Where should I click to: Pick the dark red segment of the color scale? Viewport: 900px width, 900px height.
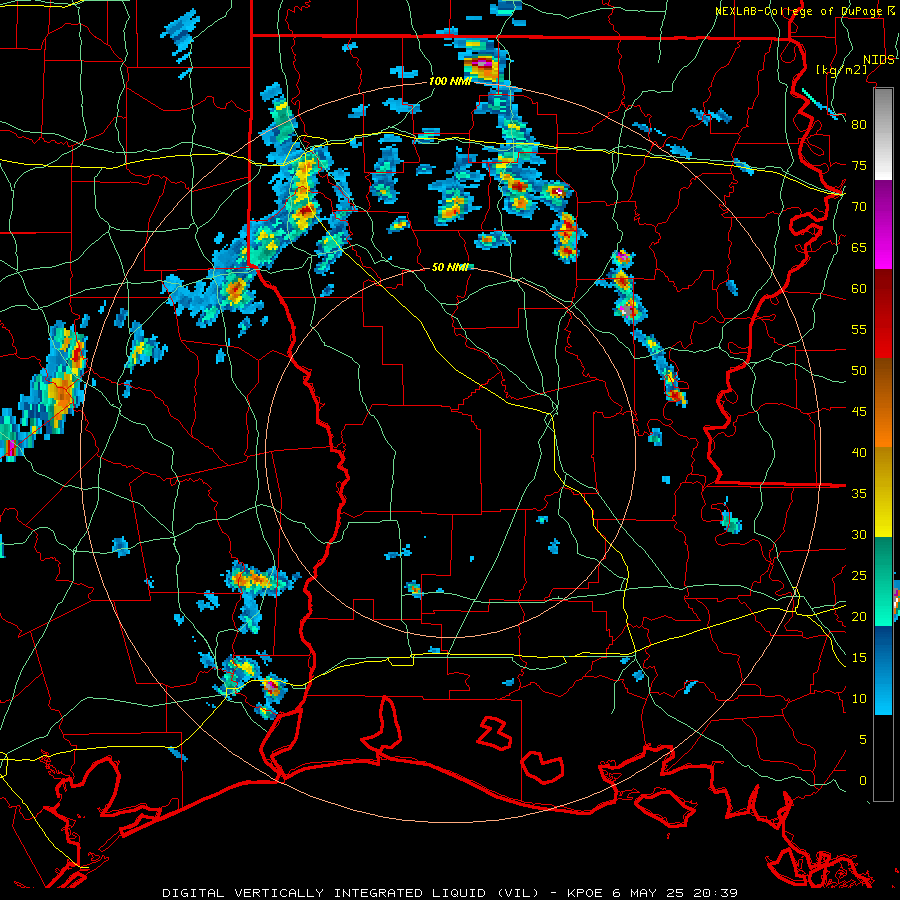click(883, 313)
